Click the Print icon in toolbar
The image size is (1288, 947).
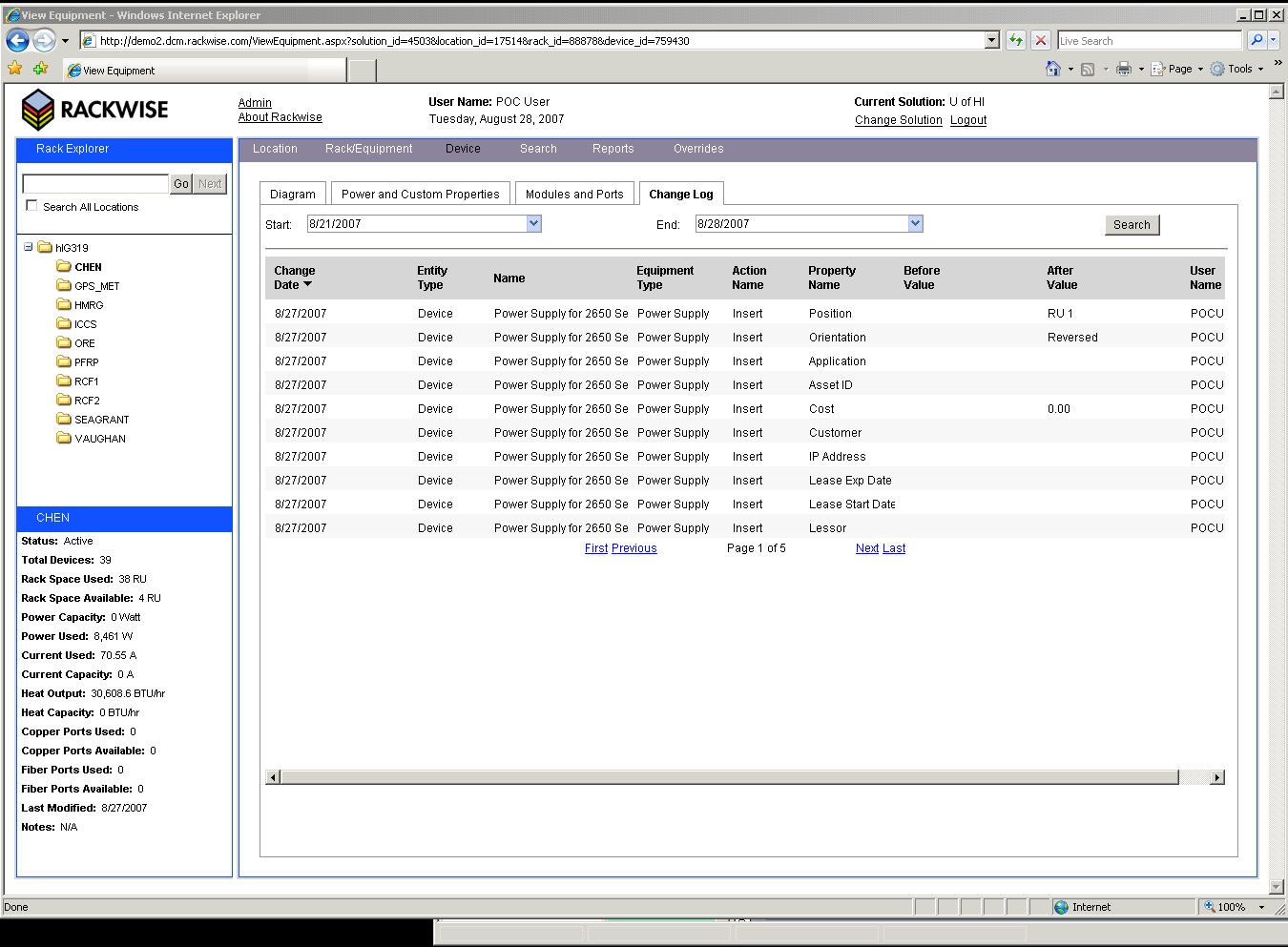(x=1124, y=69)
